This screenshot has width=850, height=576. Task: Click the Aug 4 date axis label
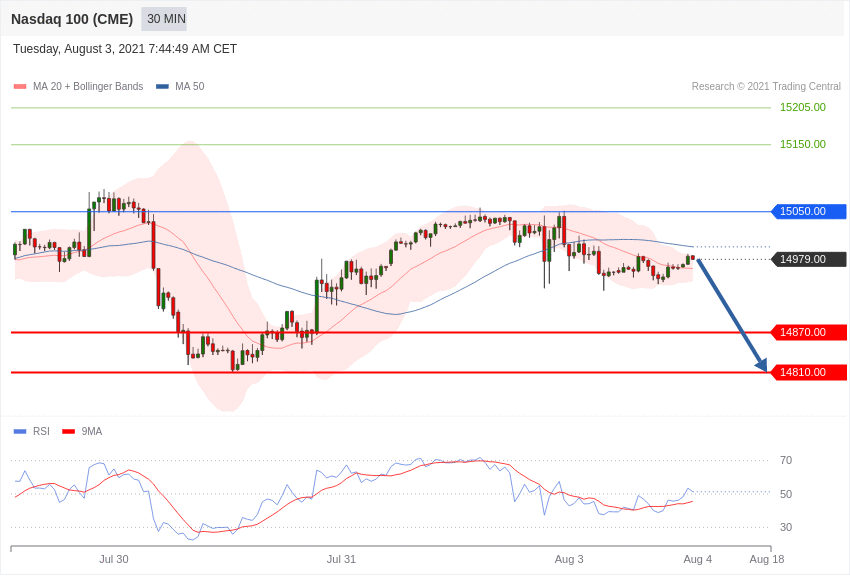tap(698, 559)
